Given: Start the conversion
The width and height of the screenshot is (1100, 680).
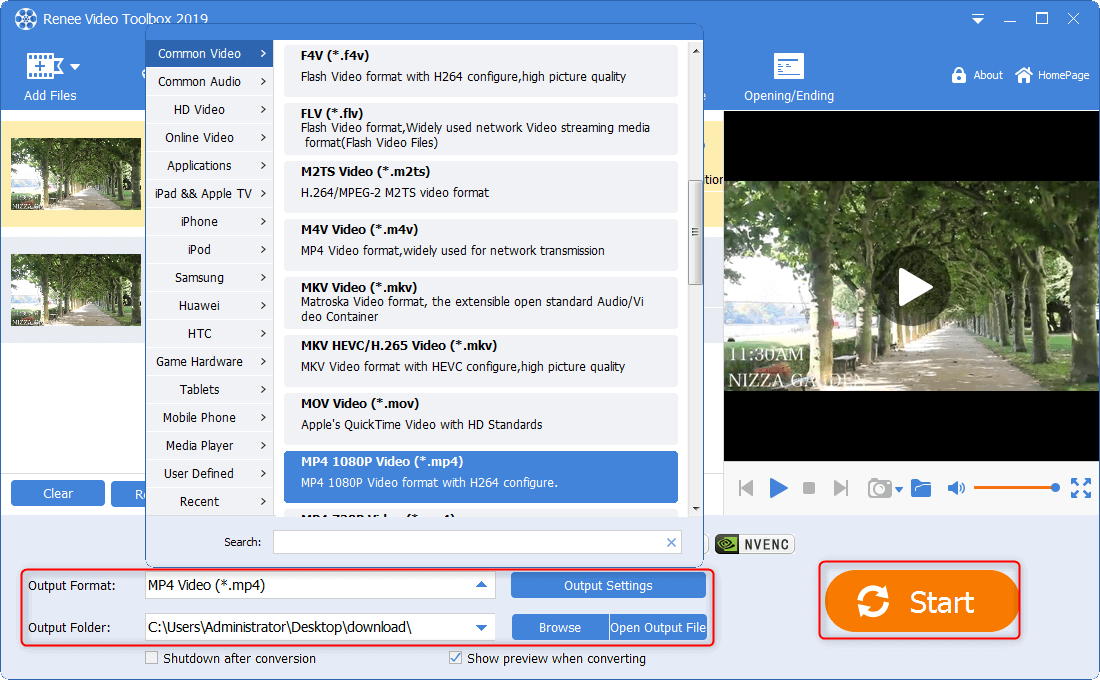Looking at the screenshot, I should pyautogui.click(x=920, y=601).
